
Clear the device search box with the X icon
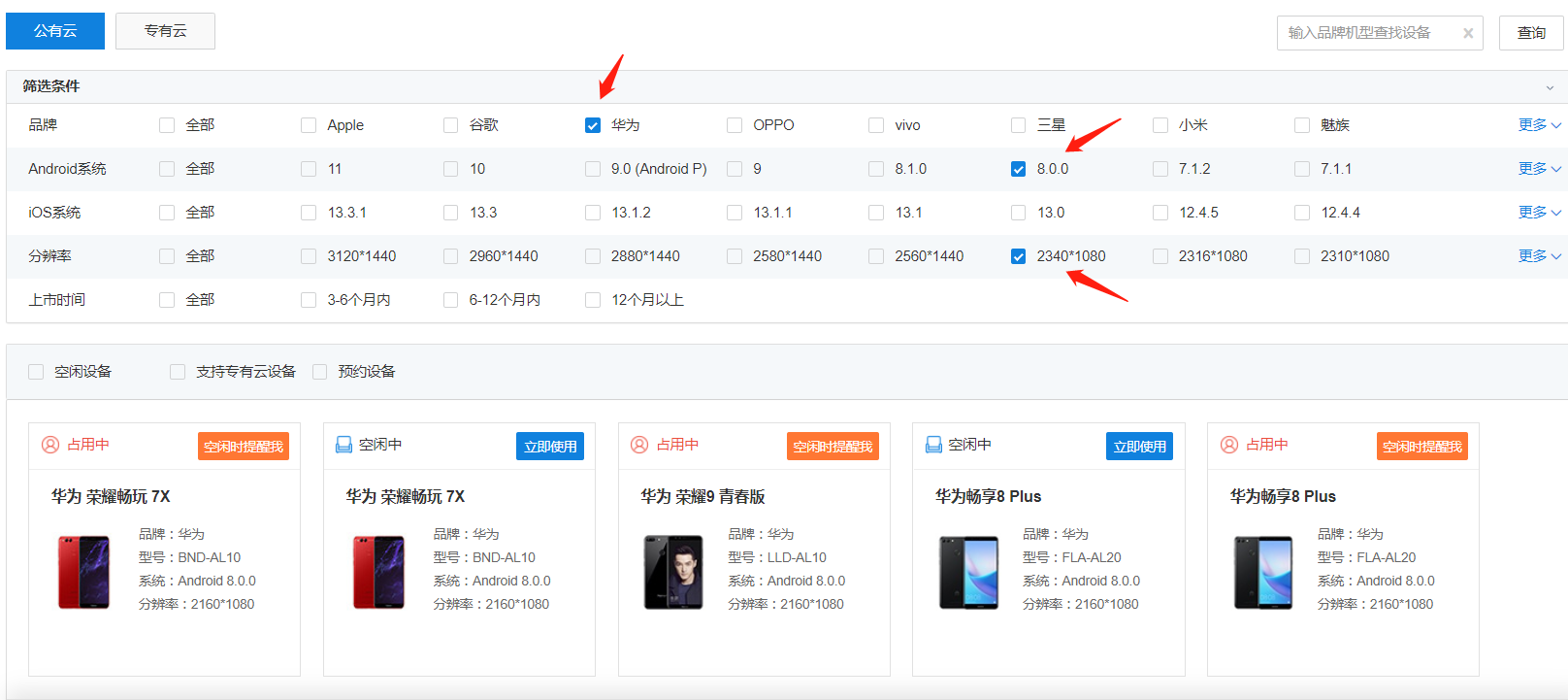1468,33
